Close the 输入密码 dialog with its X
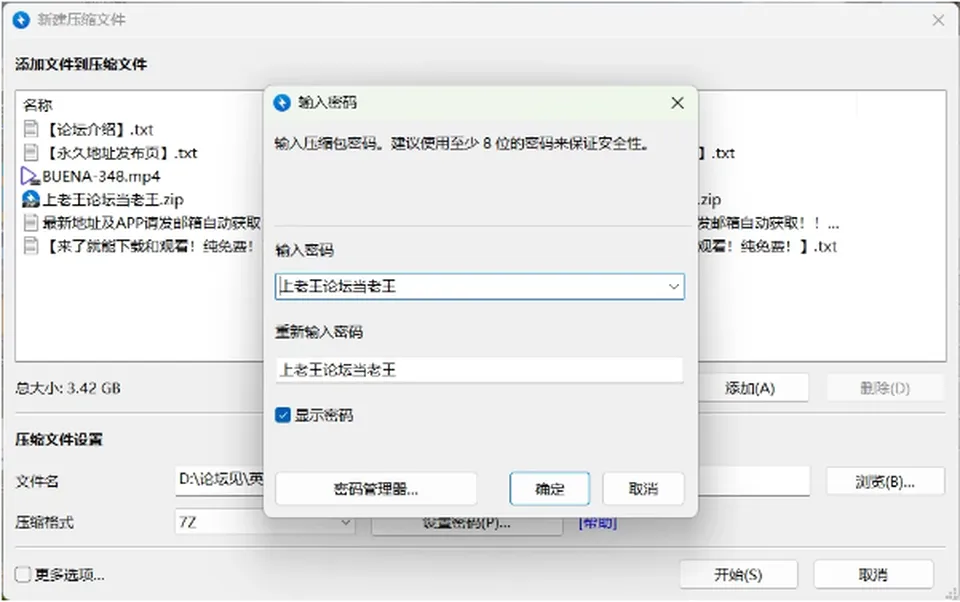The image size is (960, 602). (x=677, y=103)
